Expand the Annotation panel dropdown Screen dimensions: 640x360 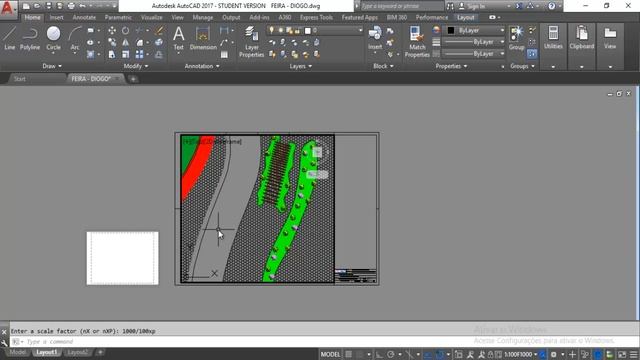pos(202,66)
